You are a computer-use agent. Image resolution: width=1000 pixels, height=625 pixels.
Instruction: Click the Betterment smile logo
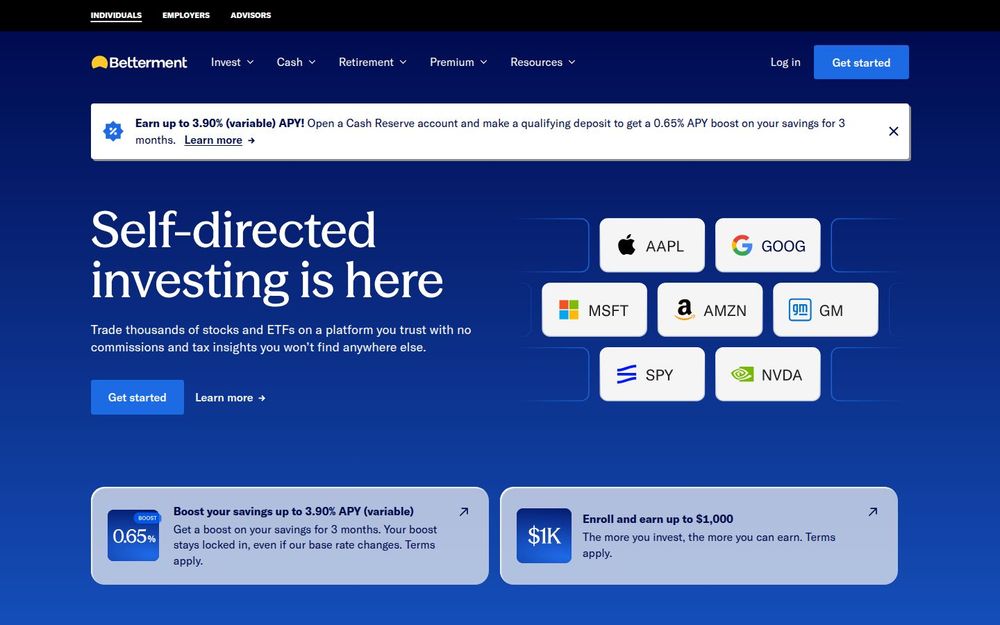click(x=99, y=61)
